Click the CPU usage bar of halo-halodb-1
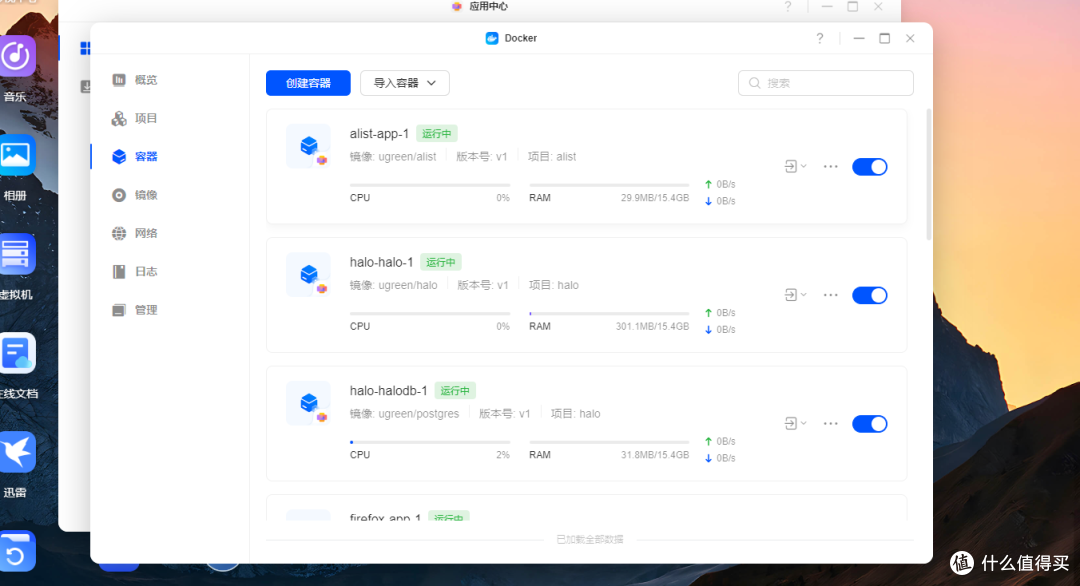1080x586 pixels. [x=430, y=442]
